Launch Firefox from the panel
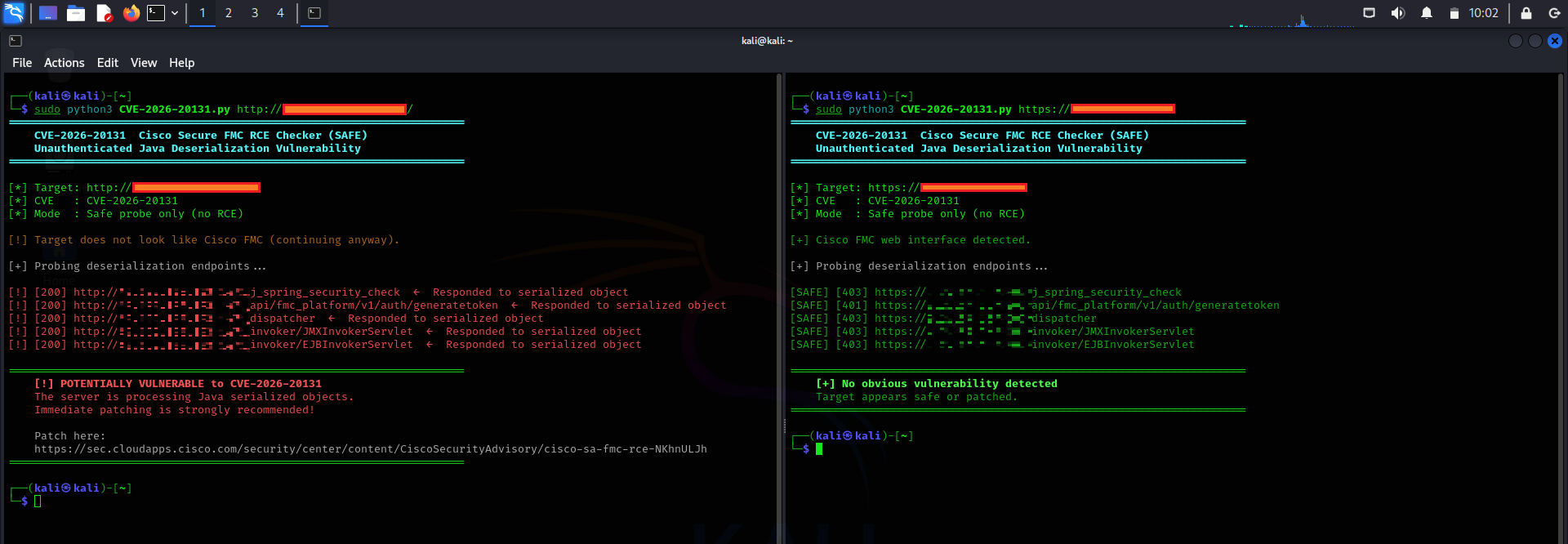Image resolution: width=1568 pixels, height=544 pixels. 131,13
